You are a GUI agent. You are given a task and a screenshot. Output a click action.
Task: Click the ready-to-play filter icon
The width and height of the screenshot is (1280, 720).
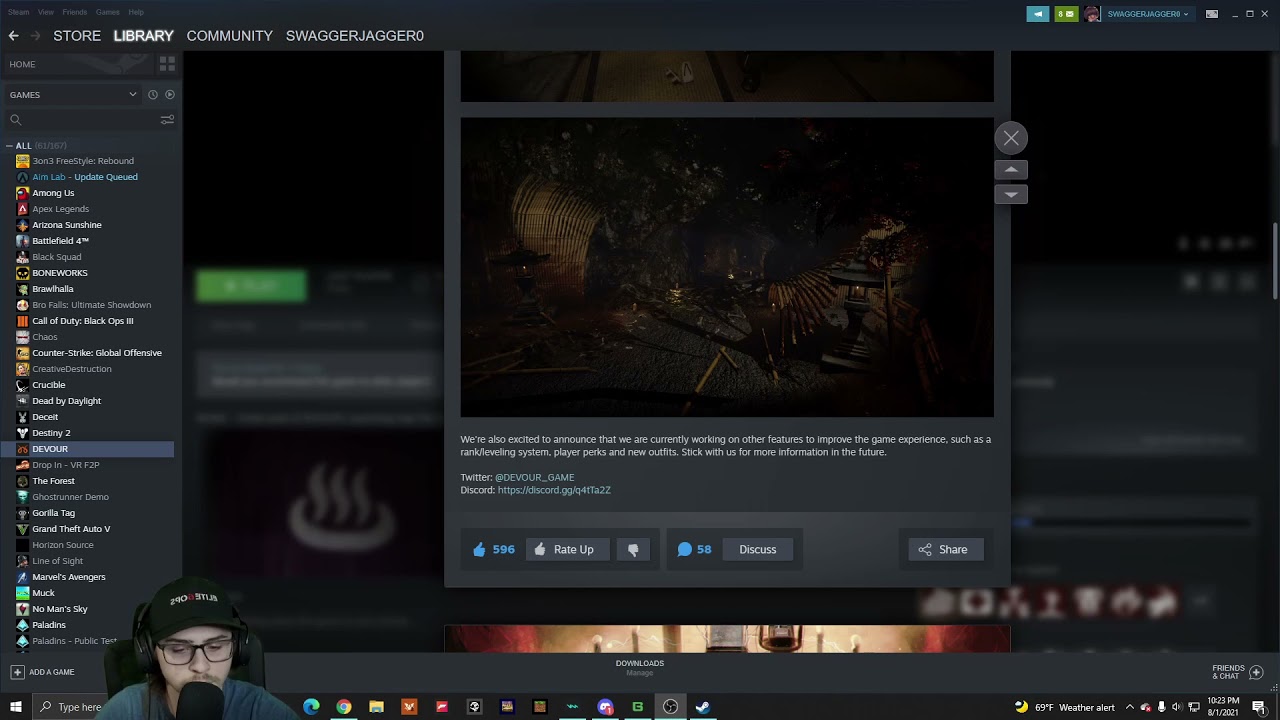click(x=170, y=95)
